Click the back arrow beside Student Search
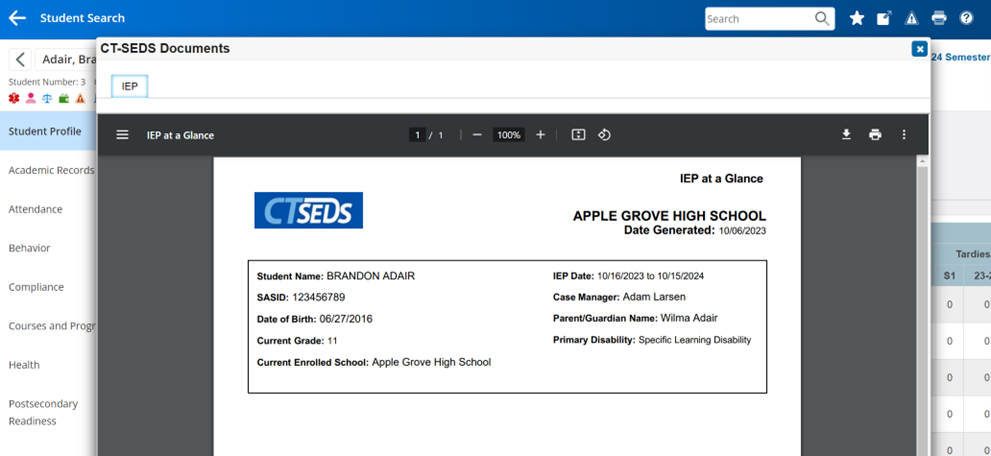This screenshot has width=991, height=456. pyautogui.click(x=17, y=18)
